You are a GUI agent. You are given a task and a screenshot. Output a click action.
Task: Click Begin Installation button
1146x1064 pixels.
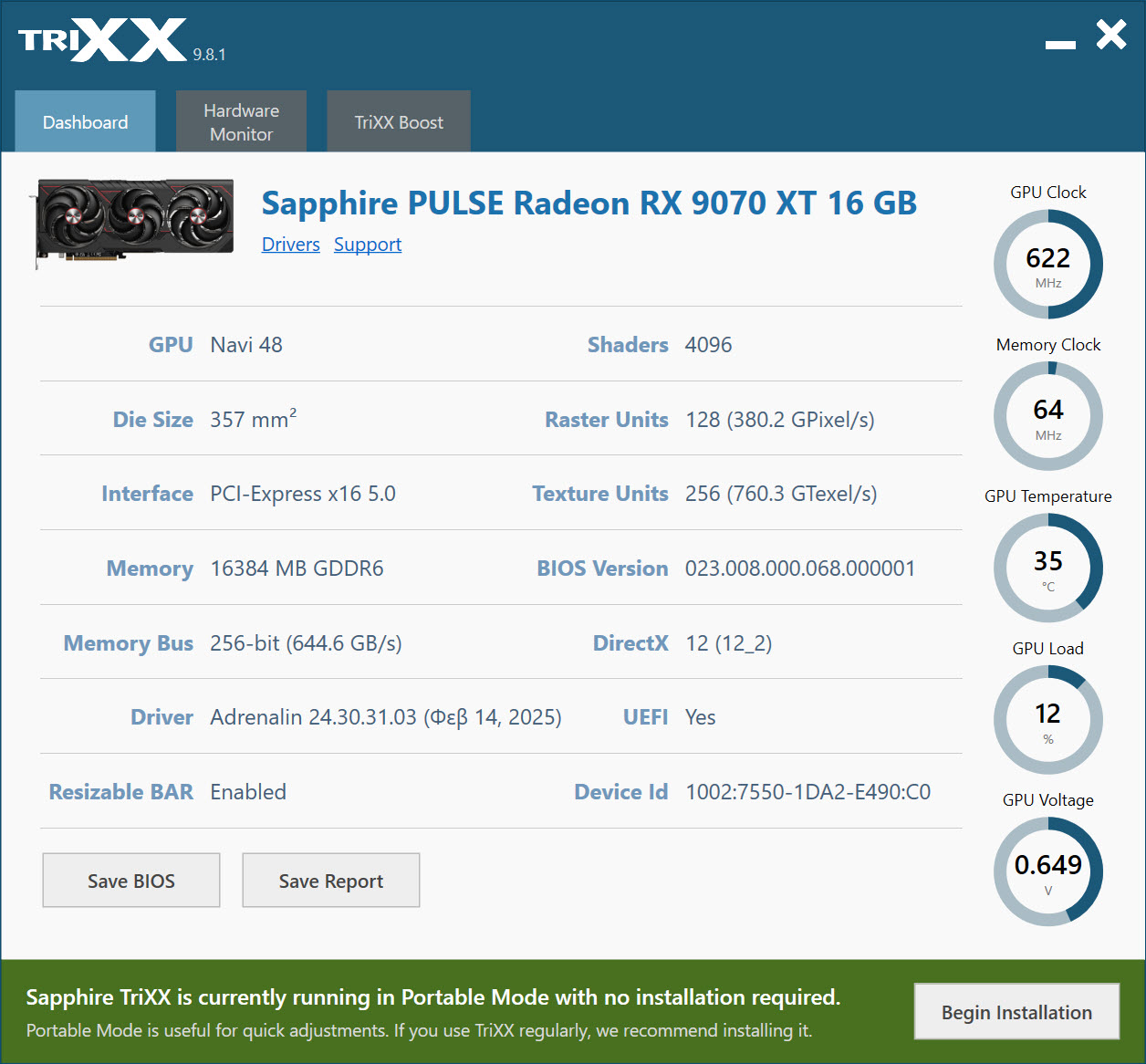click(1016, 1012)
